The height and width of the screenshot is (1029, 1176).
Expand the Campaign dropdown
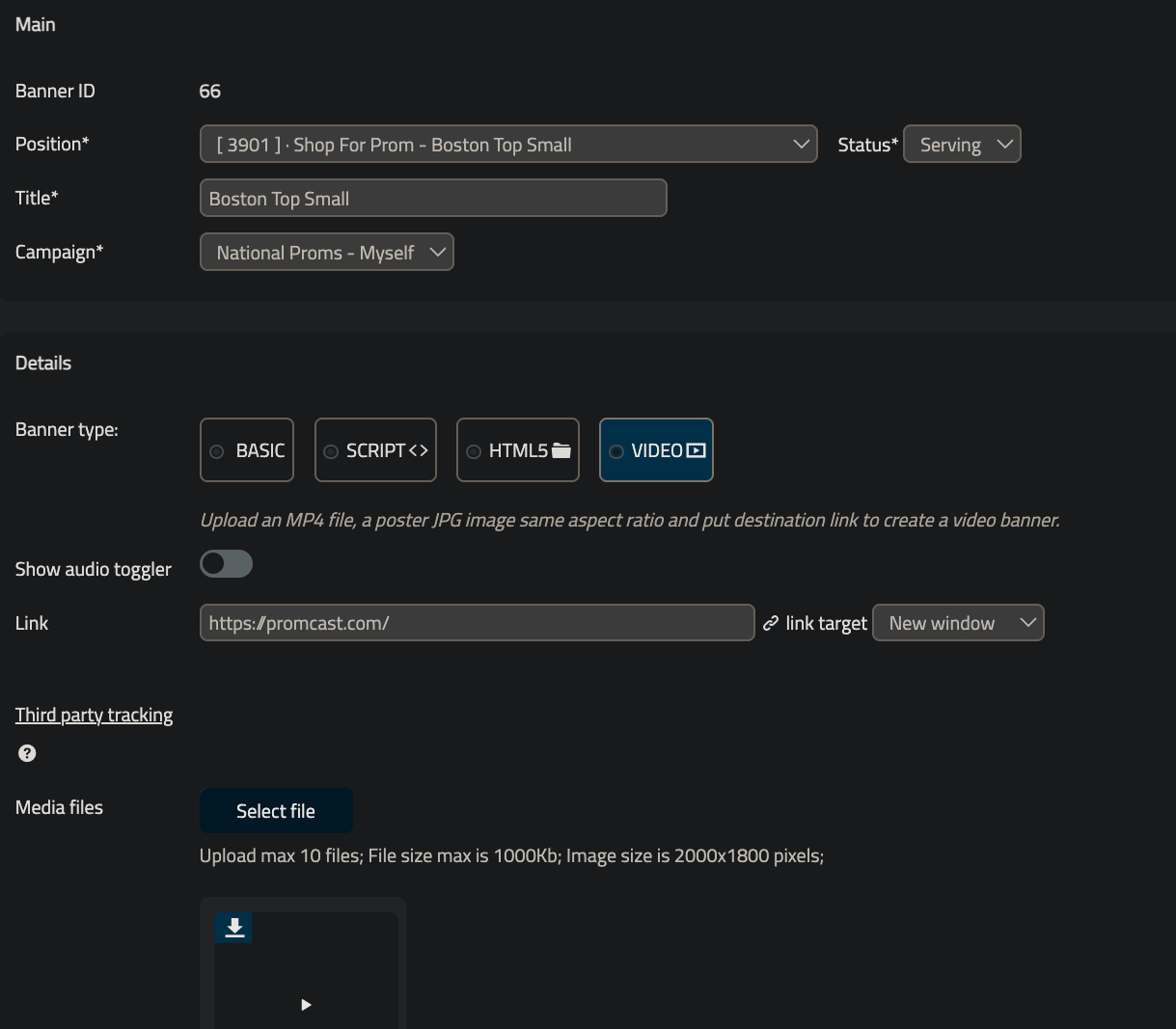click(326, 253)
